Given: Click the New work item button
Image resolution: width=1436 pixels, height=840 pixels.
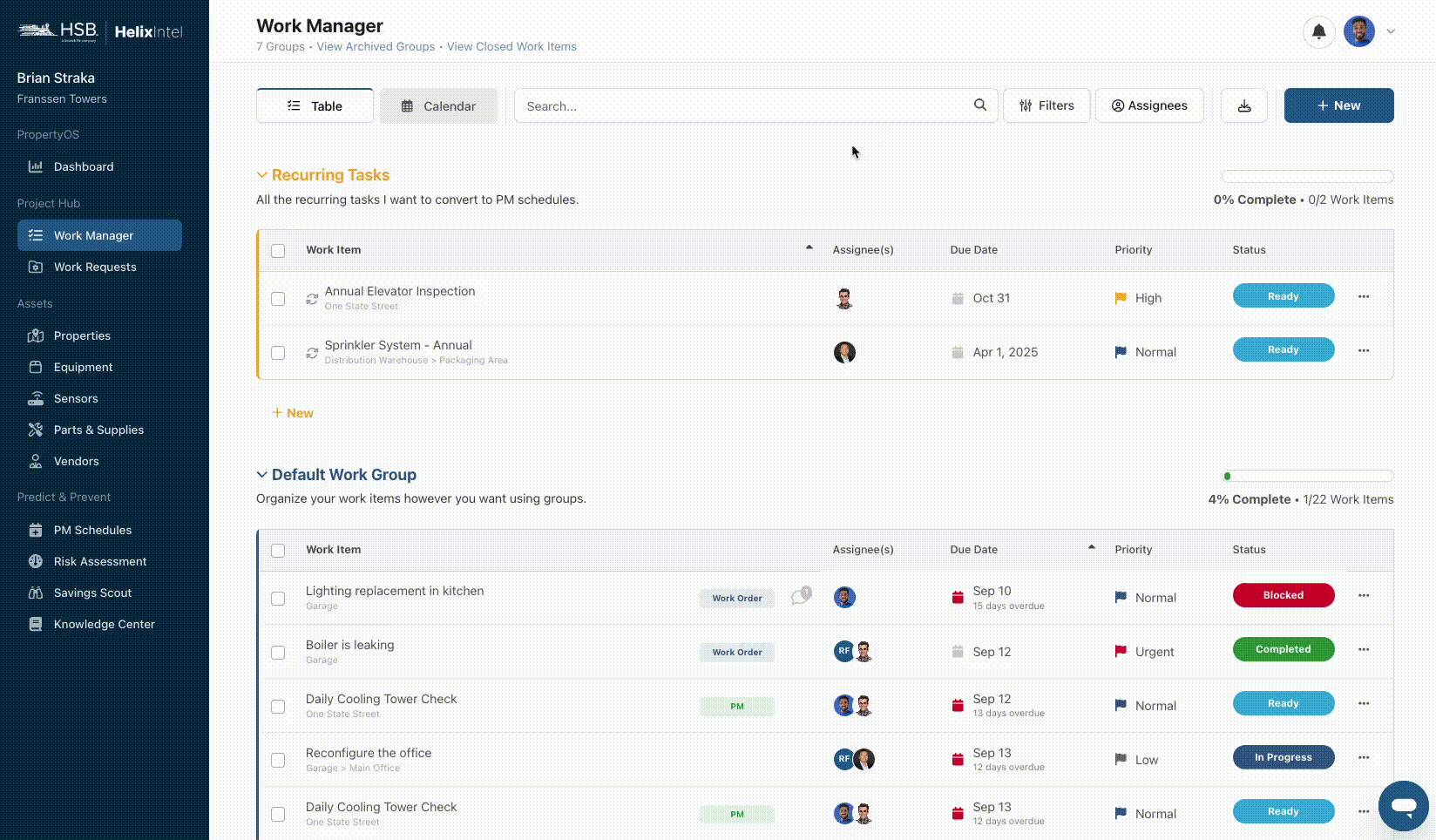Looking at the screenshot, I should [x=1338, y=105].
